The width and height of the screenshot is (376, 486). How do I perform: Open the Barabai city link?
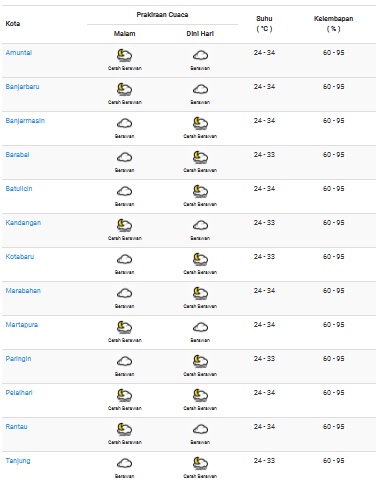(17, 155)
